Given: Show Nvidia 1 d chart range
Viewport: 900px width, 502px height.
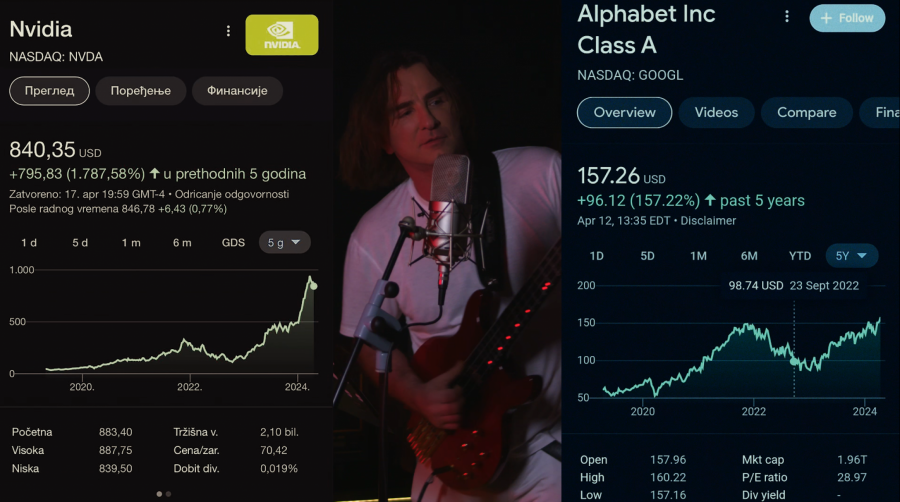Looking at the screenshot, I should click(29, 242).
